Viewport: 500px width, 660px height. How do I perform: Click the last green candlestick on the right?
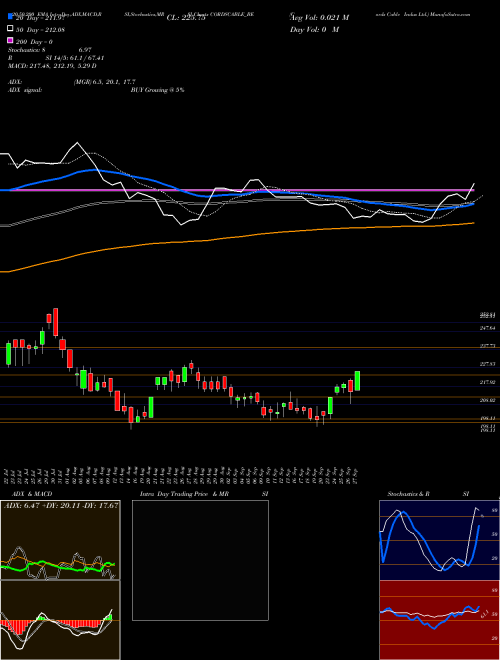pos(357,381)
